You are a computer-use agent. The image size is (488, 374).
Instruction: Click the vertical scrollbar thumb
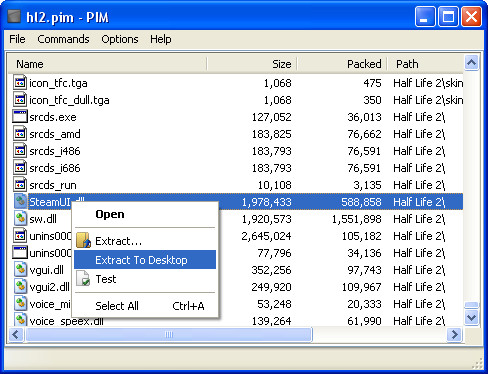(x=471, y=305)
